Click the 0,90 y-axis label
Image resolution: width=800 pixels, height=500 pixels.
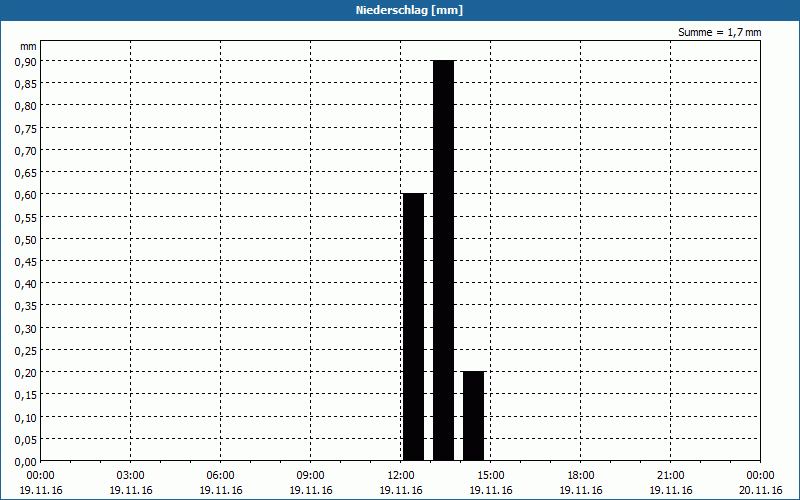(26, 62)
